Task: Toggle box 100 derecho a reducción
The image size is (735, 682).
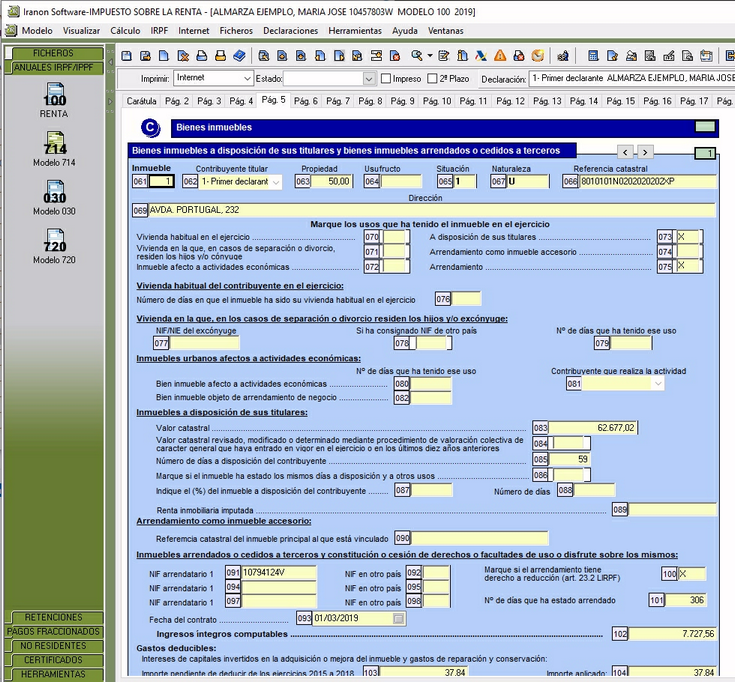Action: (x=691, y=574)
